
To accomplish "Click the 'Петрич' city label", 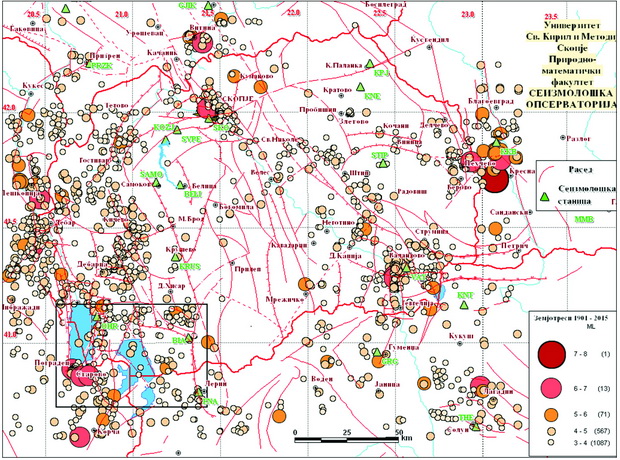I will pos(515,246).
